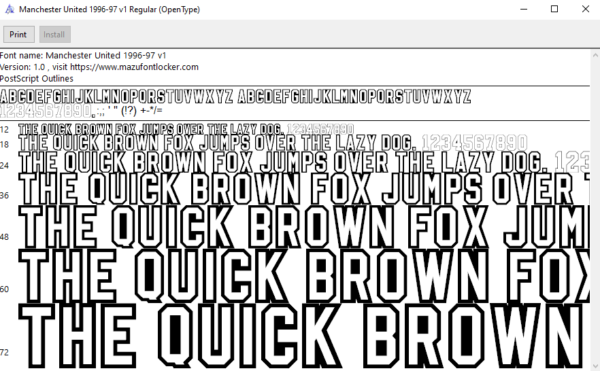Click the 18 point size label
600x371 pixels.
(x=5, y=145)
